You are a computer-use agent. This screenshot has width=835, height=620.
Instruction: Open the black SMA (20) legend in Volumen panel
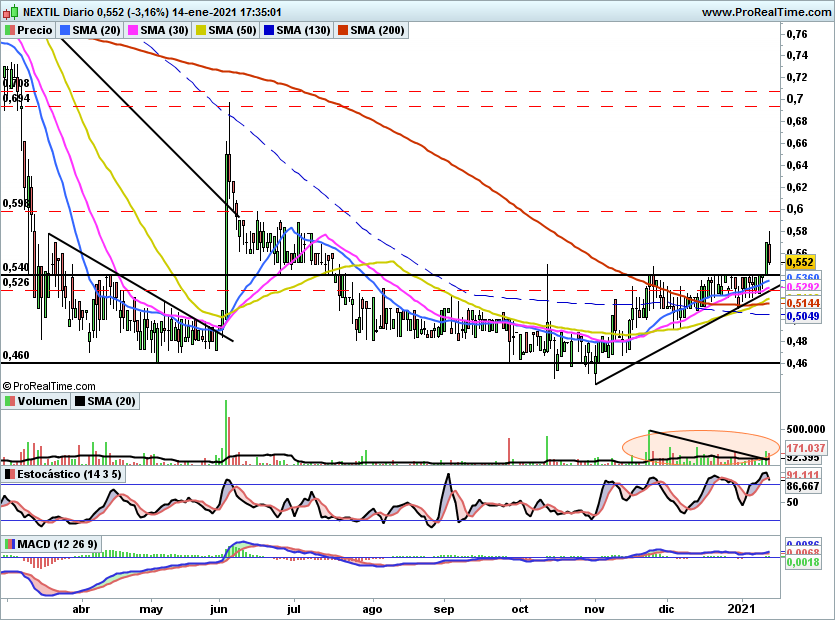[x=105, y=401]
